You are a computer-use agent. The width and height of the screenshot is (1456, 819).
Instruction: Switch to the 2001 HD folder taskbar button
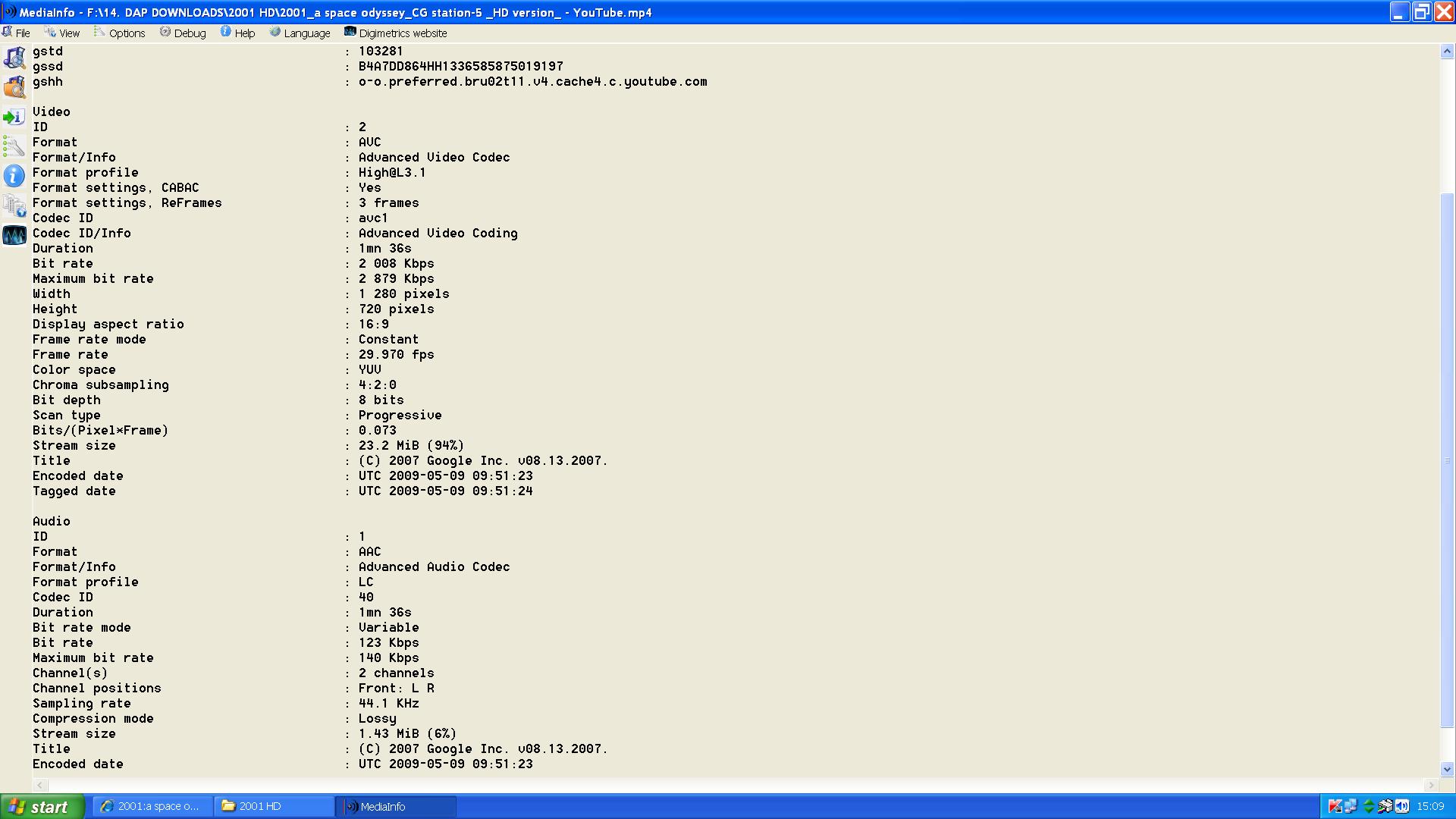pyautogui.click(x=274, y=807)
